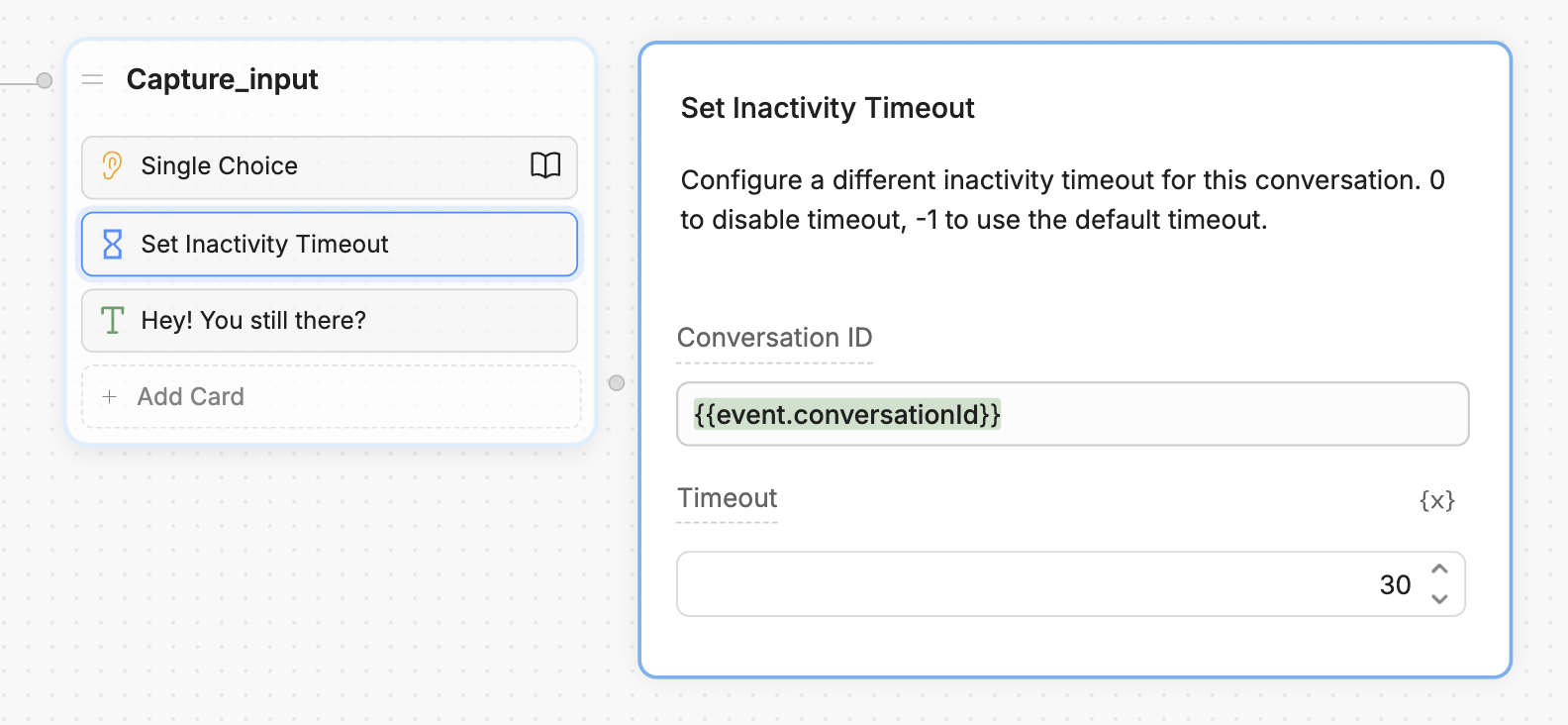Select the ear icon on Single Choice card
Screen dimensions: 1568x725
[111, 165]
